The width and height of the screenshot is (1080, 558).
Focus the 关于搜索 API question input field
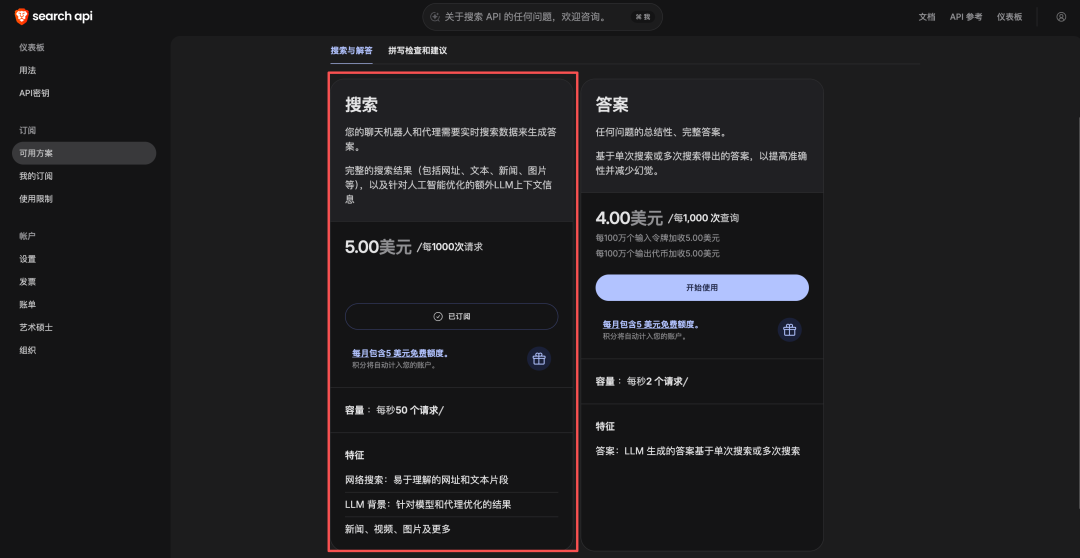point(542,17)
